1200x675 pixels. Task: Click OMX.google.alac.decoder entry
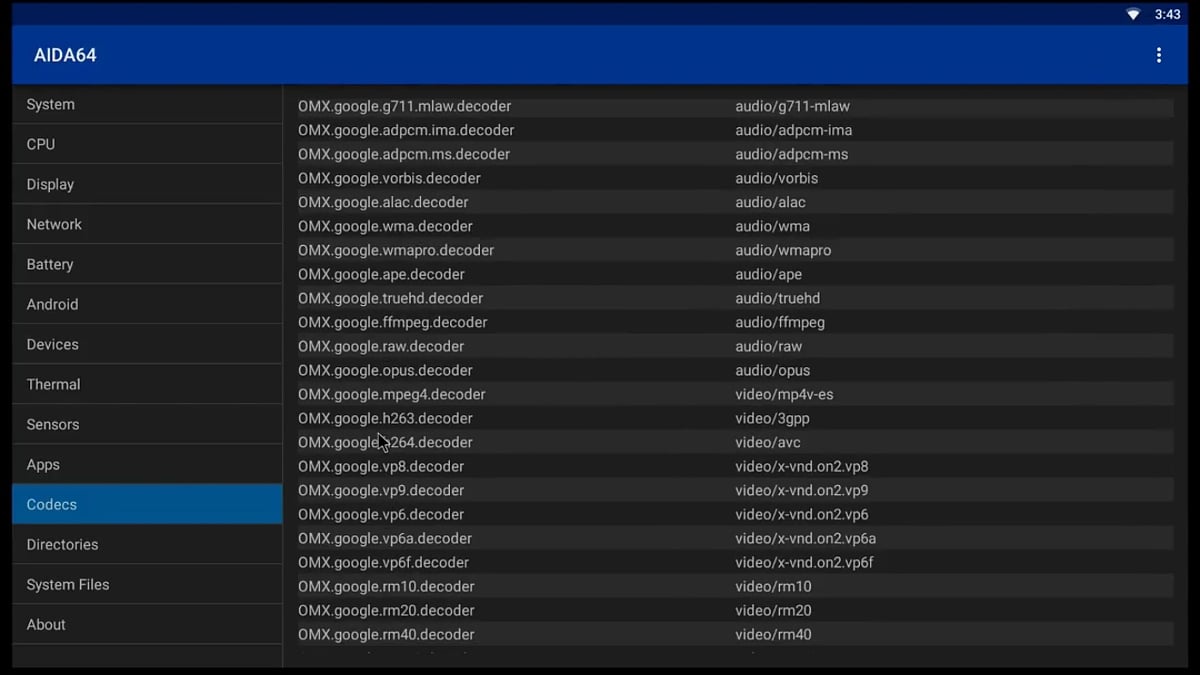click(735, 202)
